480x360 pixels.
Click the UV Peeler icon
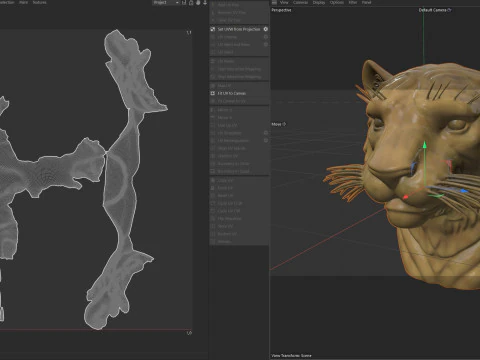[x=213, y=61]
